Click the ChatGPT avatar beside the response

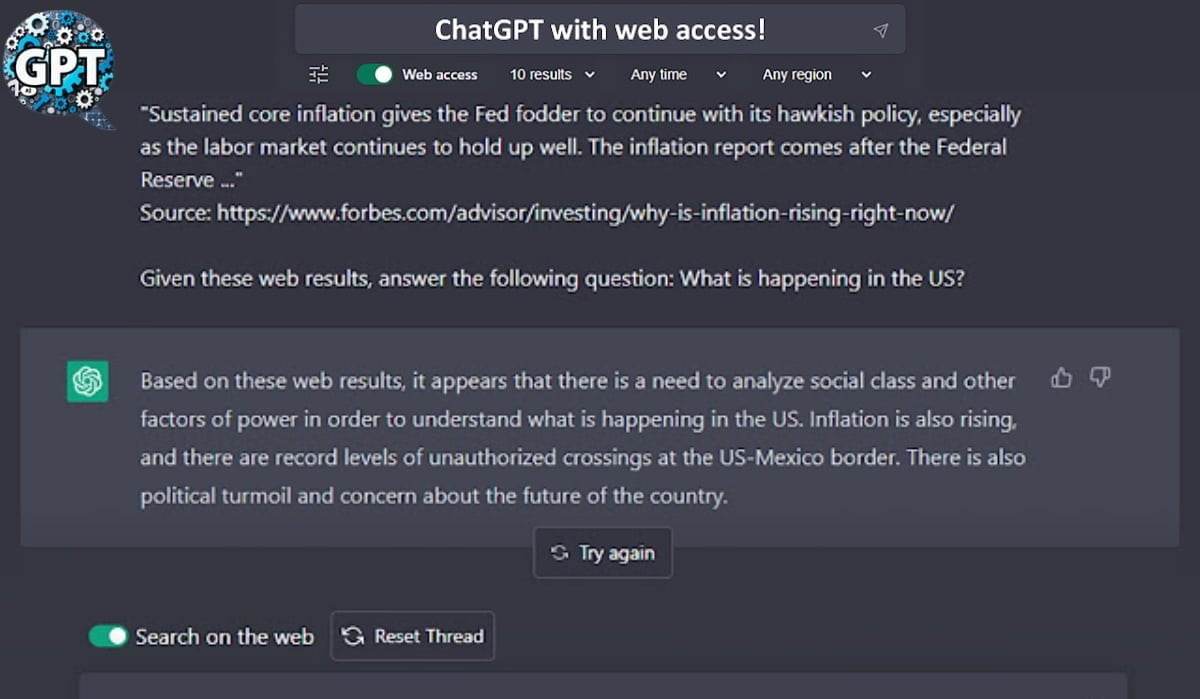pos(88,381)
